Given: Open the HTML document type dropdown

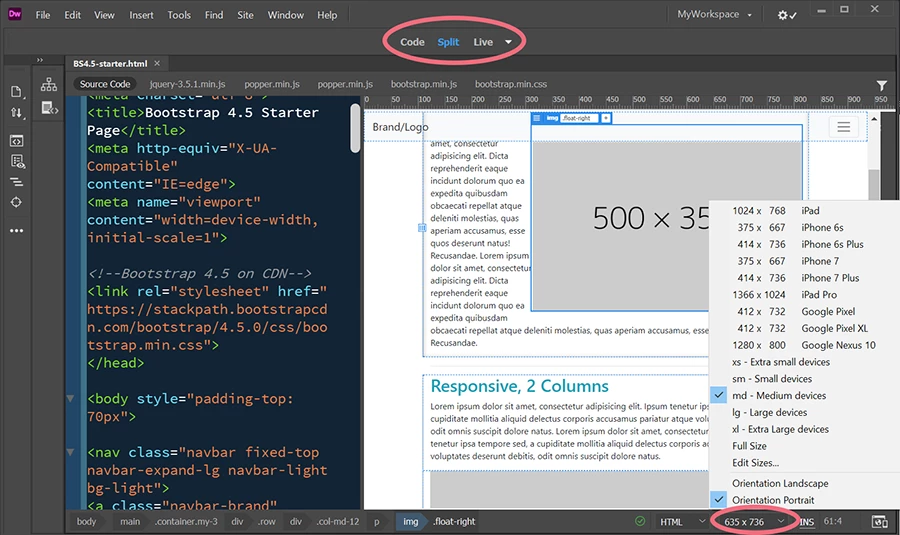Looking at the screenshot, I should (x=682, y=522).
